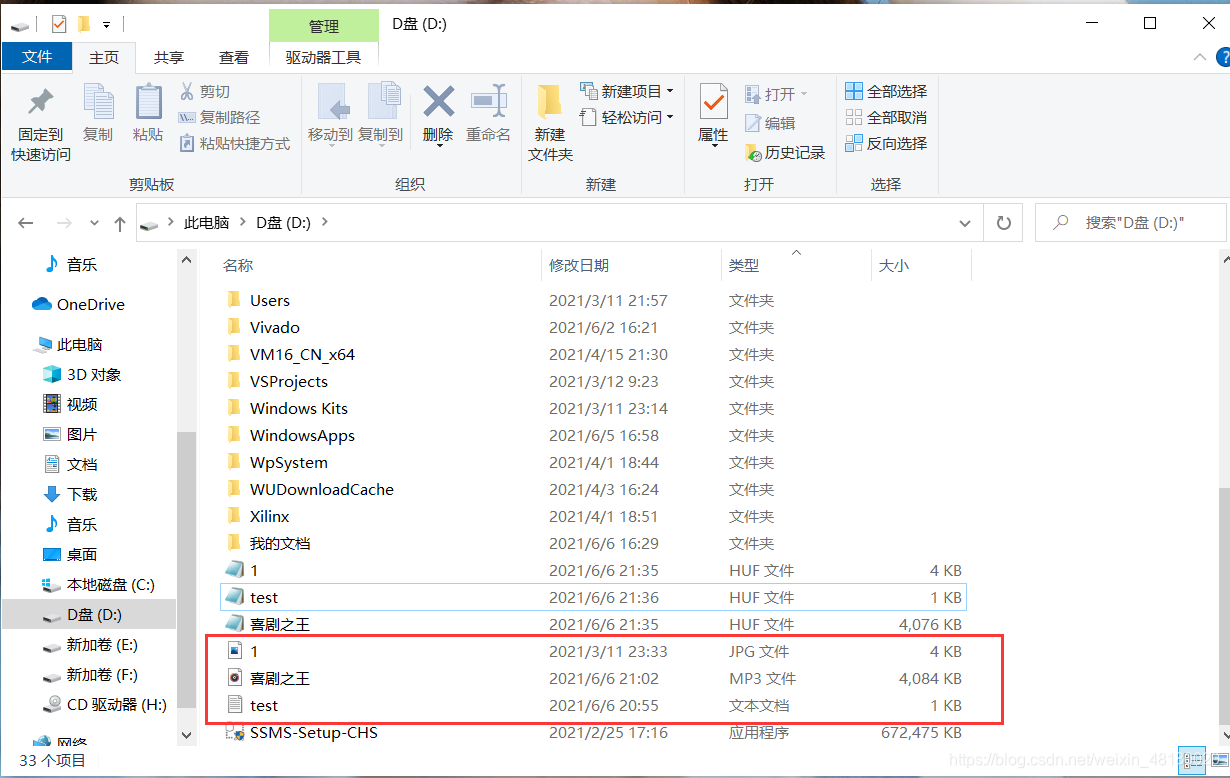This screenshot has height=778, width=1230.
Task: Click Copy path (复制路径)
Action: (x=219, y=117)
